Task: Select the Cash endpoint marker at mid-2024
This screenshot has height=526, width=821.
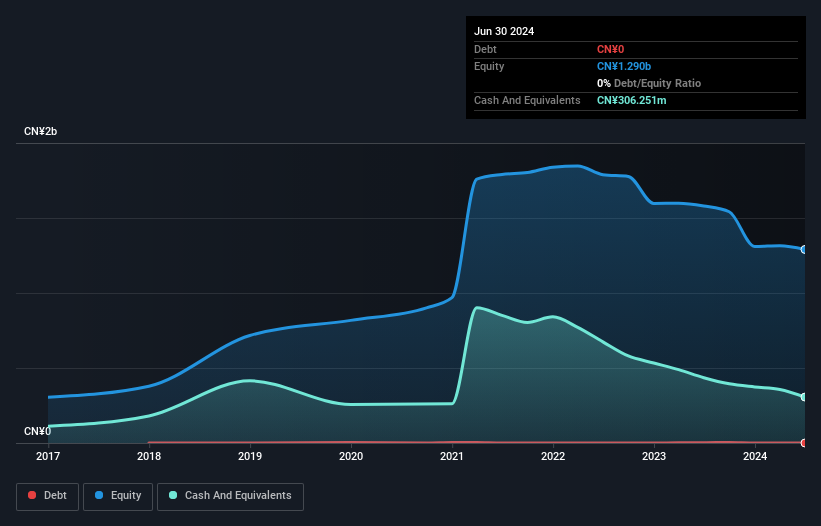Action: pyautogui.click(x=804, y=397)
